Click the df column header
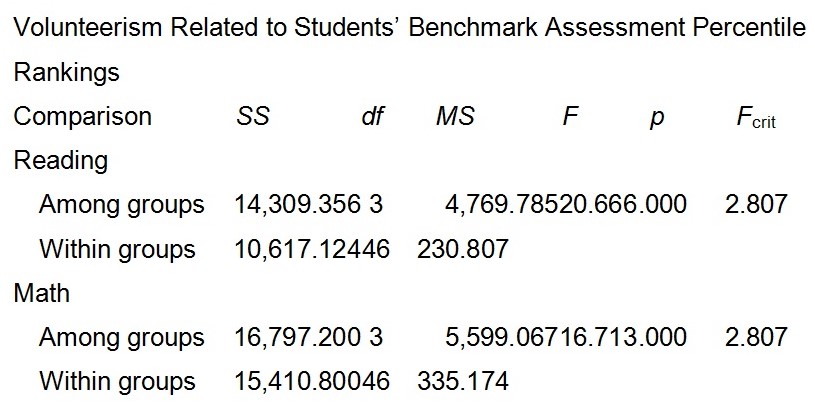This screenshot has height=405, width=815. pos(372,117)
